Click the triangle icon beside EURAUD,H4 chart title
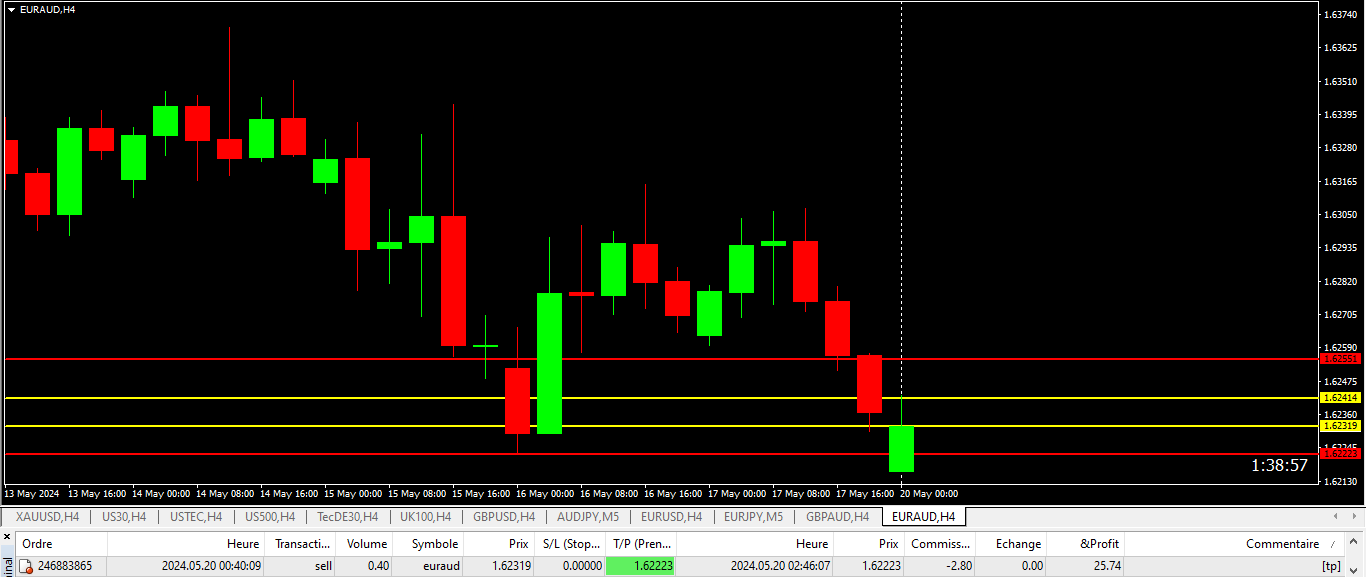 coord(11,9)
